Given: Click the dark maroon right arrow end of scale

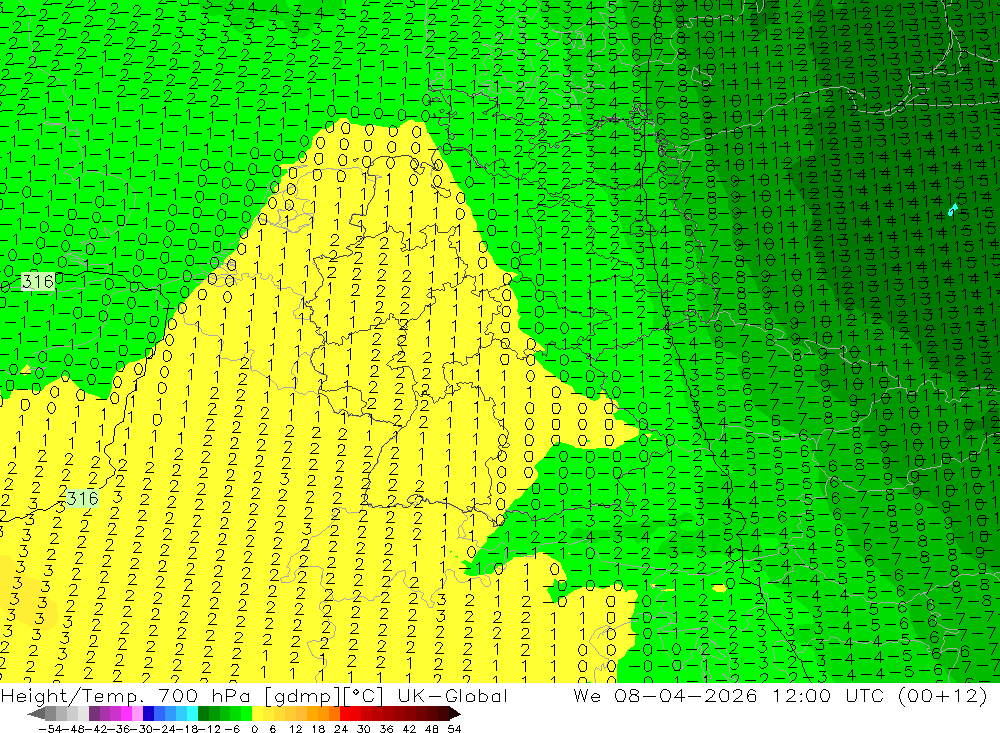Looking at the screenshot, I should (x=454, y=714).
